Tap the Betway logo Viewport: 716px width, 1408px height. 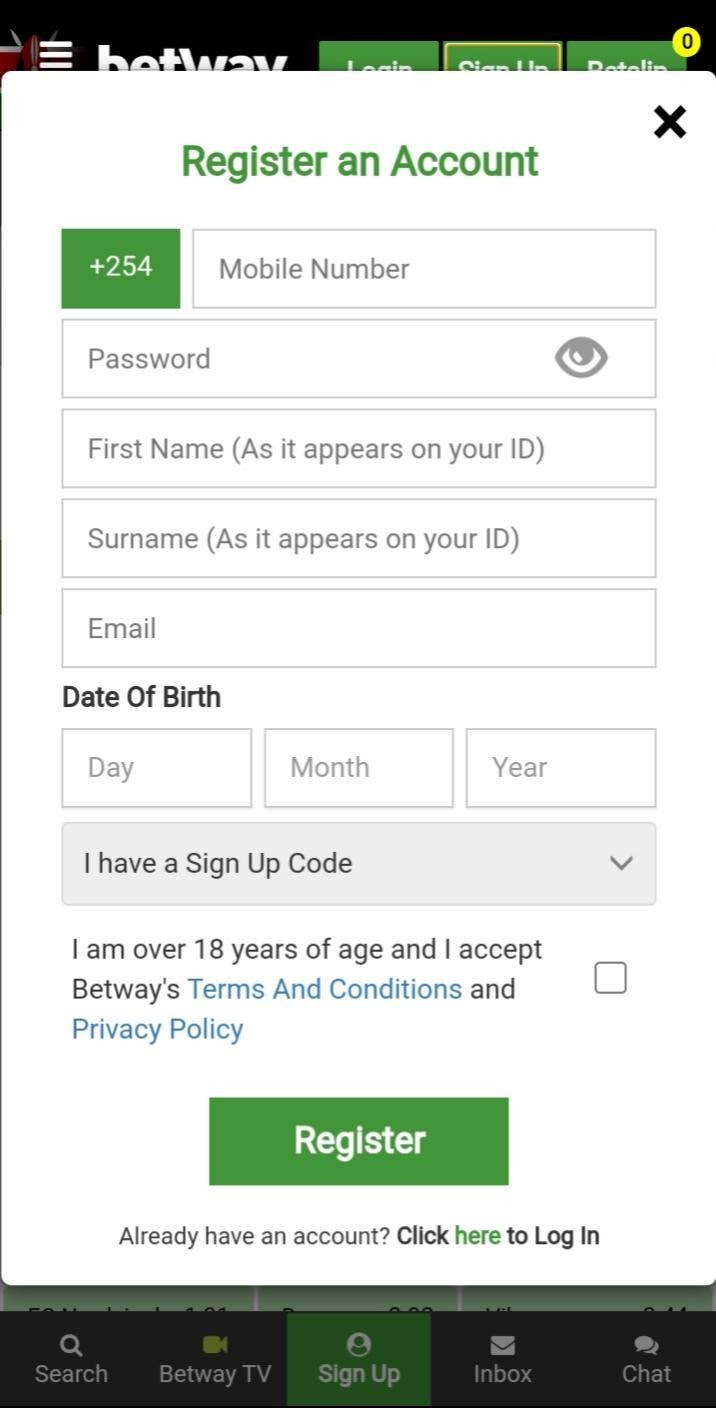pos(190,62)
